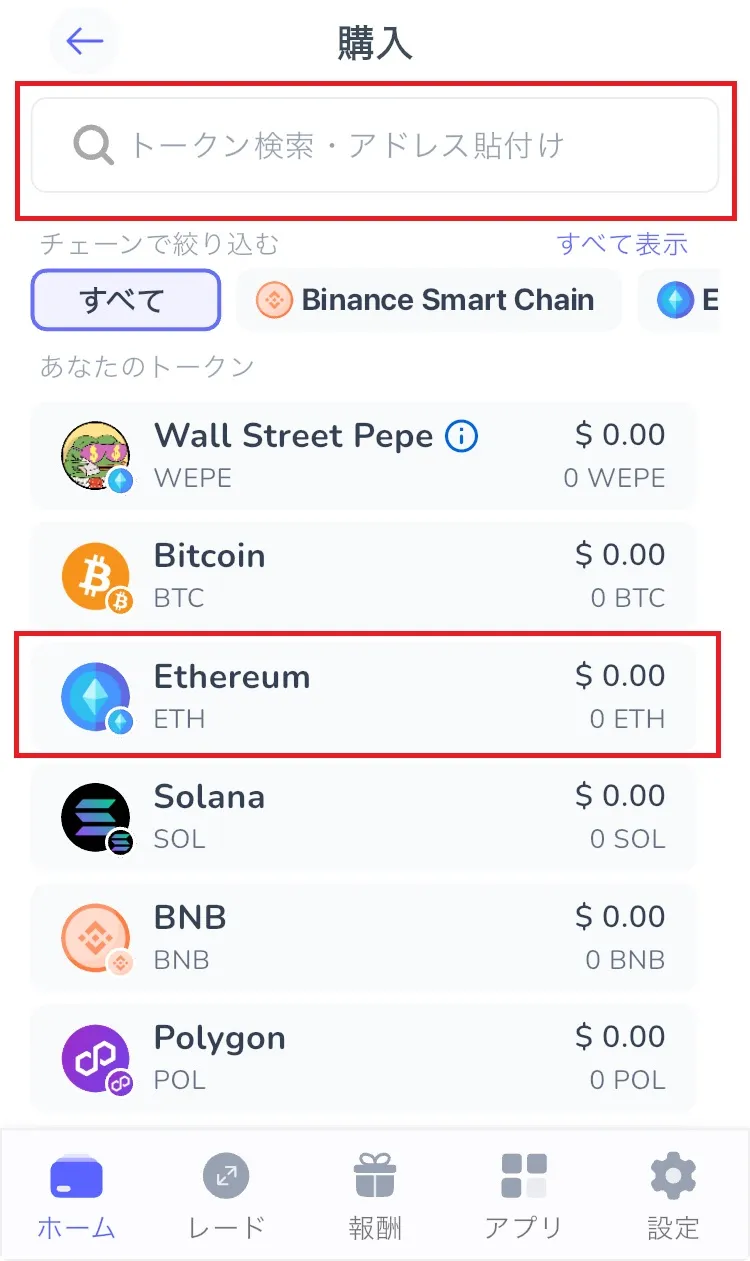
Task: Click the Wall Street Pepe token logo
Action: pyautogui.click(x=96, y=456)
